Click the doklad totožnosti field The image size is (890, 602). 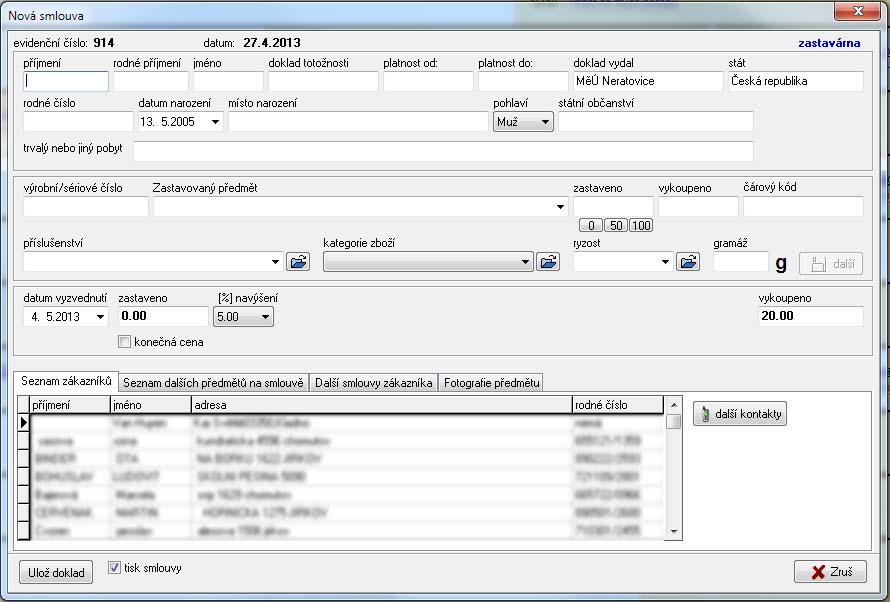tap(323, 81)
